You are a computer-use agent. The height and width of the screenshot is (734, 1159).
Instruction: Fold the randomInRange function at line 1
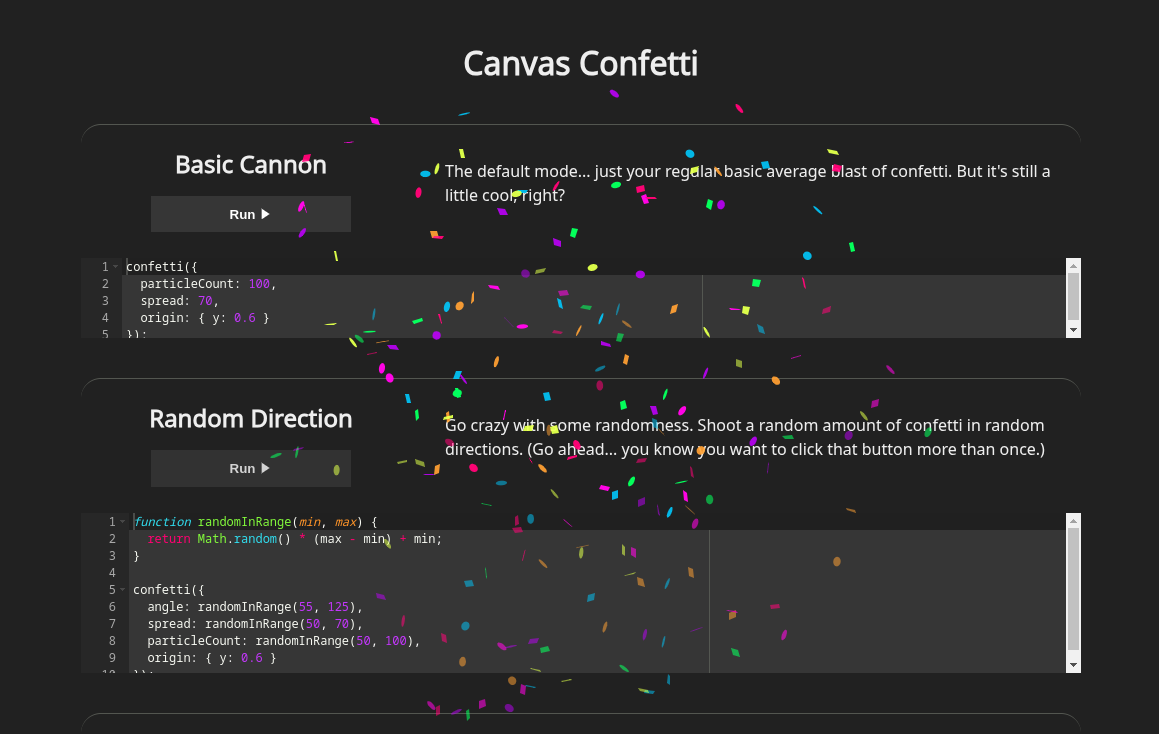[123, 522]
